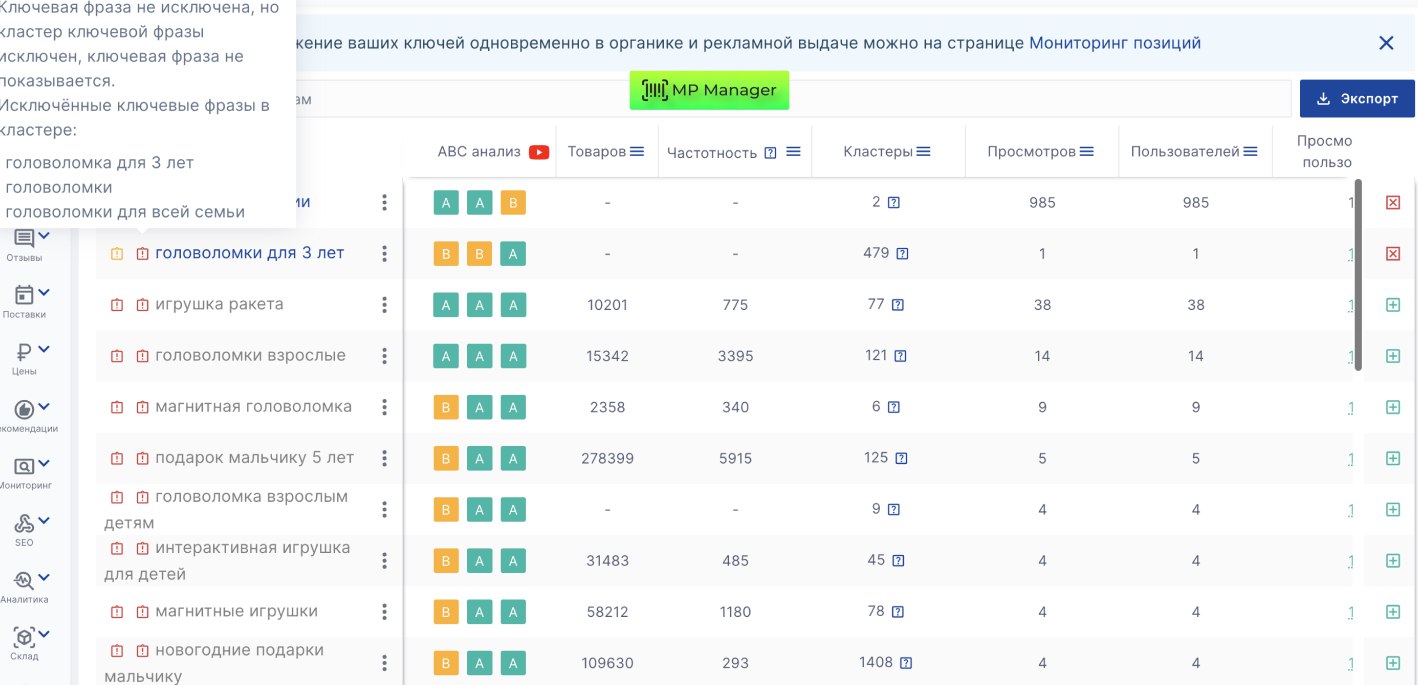Click the three-dot menu for игрушка ракета
The width and height of the screenshot is (1418, 685).
[384, 305]
